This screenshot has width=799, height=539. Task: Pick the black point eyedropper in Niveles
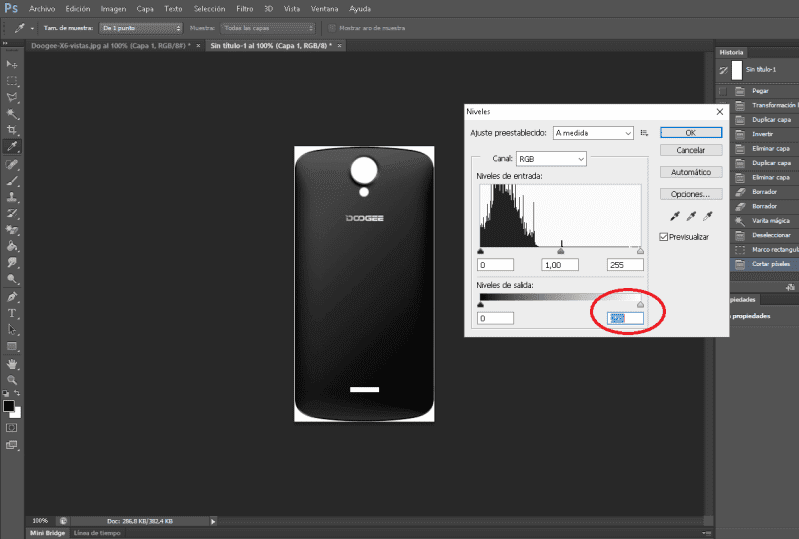(675, 216)
